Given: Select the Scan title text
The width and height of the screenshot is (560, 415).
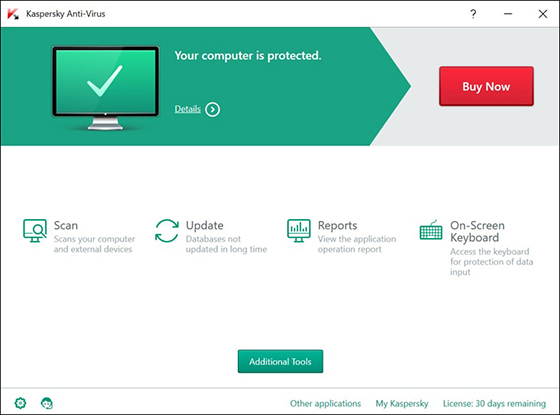Looking at the screenshot, I should (x=66, y=225).
